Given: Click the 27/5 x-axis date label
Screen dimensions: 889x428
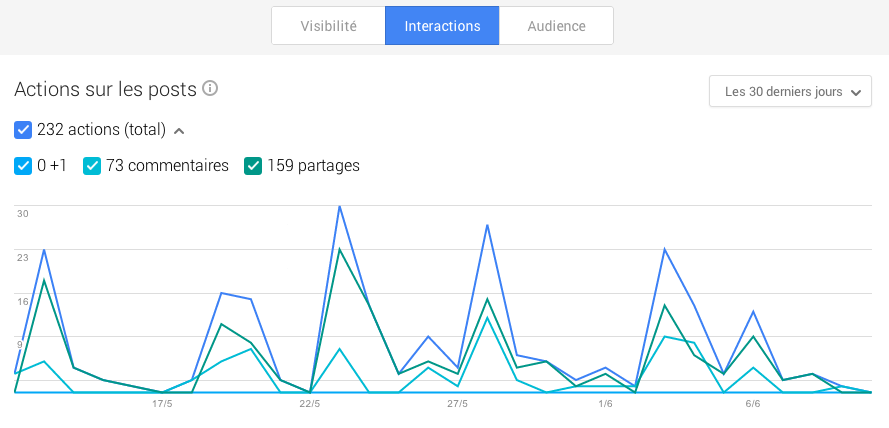Looking at the screenshot, I should tap(457, 404).
